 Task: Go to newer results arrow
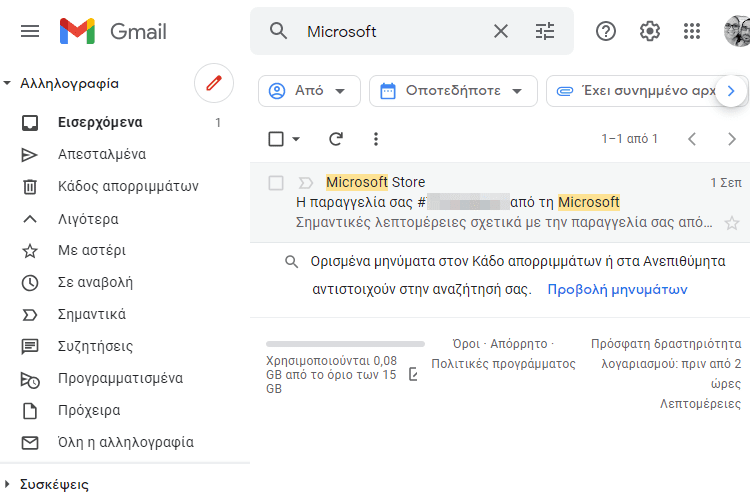tap(692, 139)
